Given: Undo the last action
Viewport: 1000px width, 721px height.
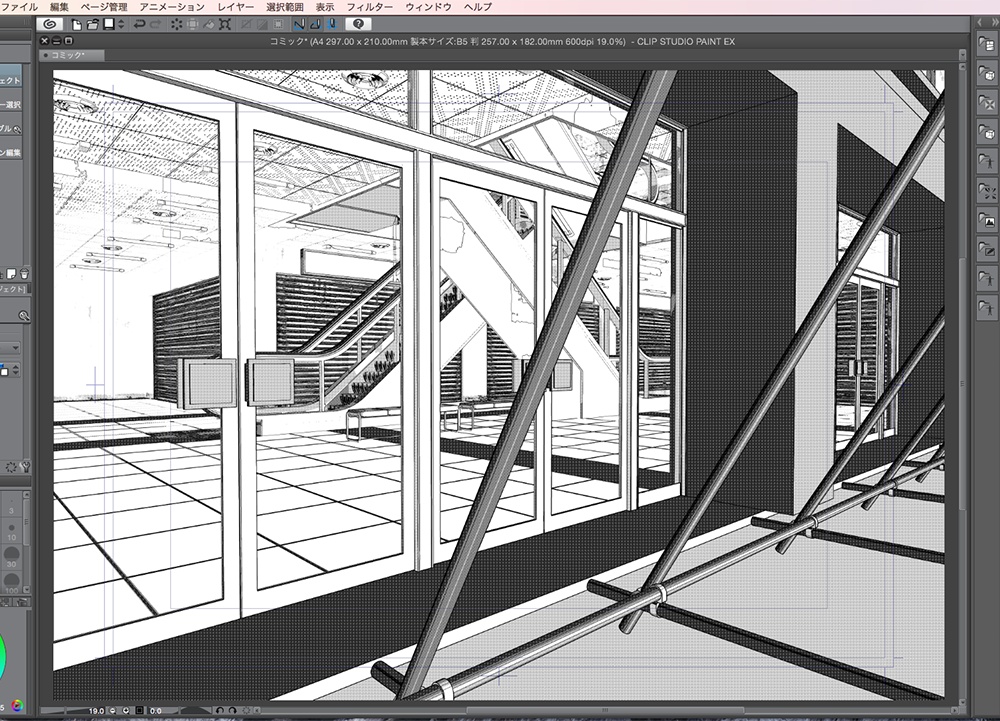Looking at the screenshot, I should pos(138,24).
